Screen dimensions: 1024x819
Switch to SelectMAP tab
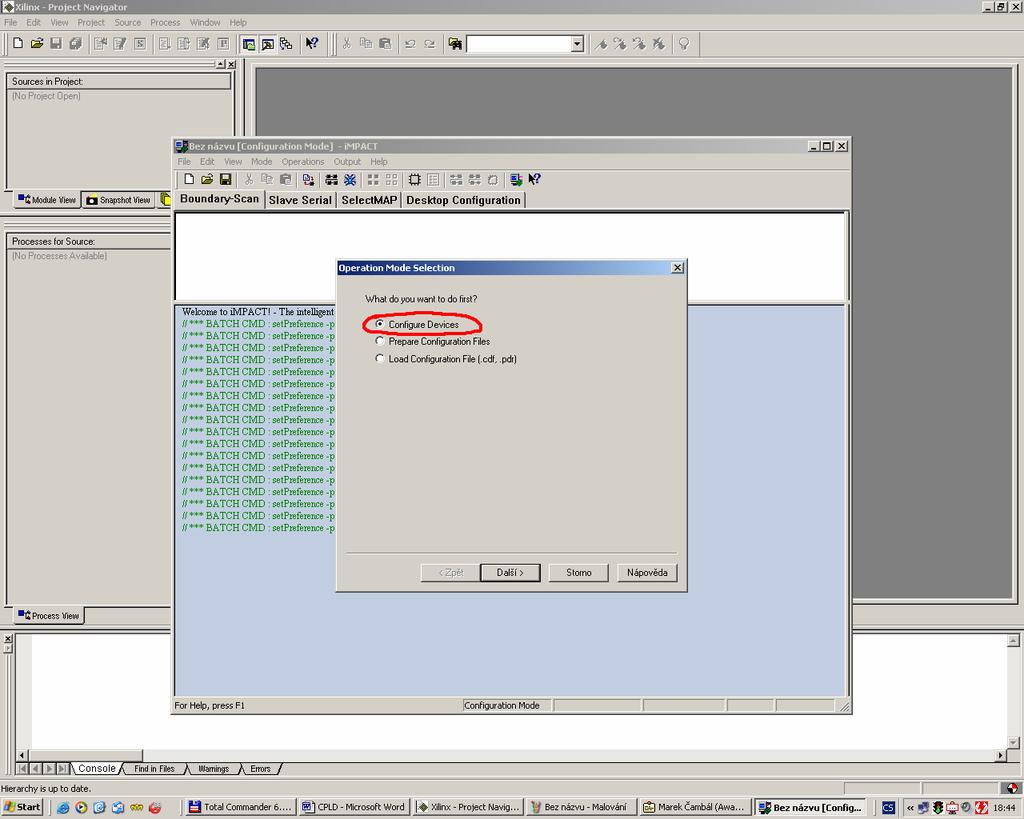[x=369, y=200]
